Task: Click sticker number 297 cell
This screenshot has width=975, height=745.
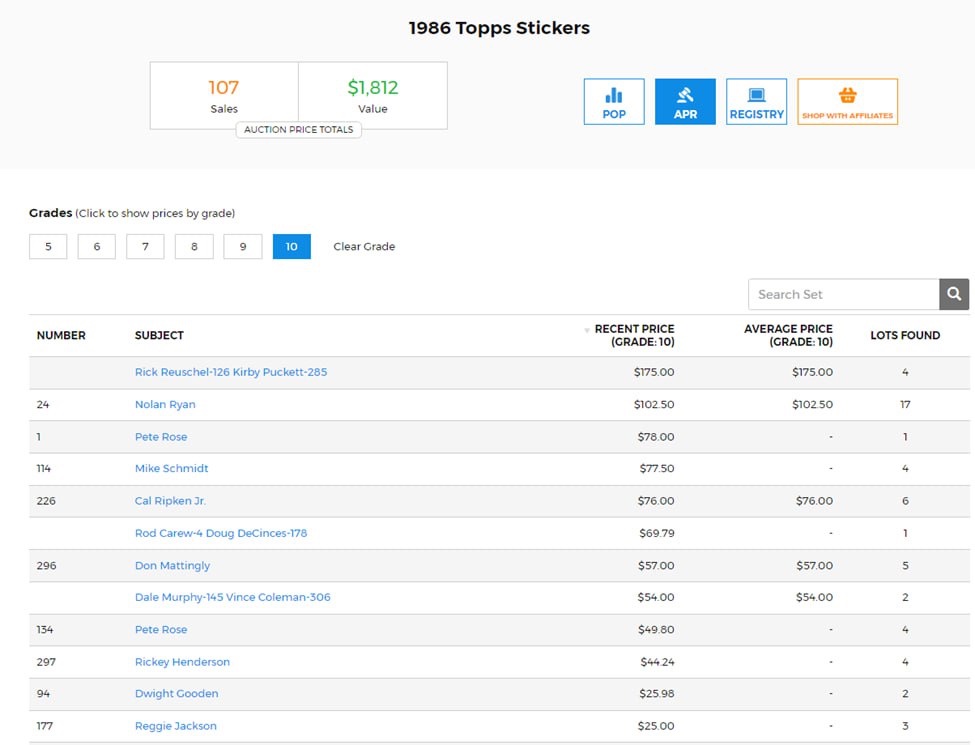Action: click(x=46, y=662)
